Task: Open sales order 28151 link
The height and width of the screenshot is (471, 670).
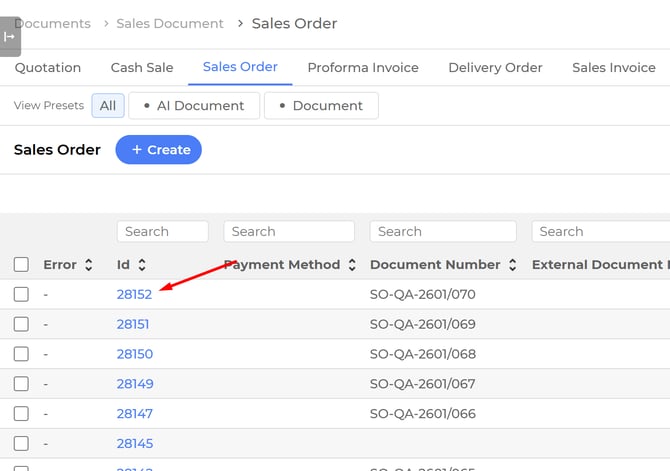Action: click(133, 324)
